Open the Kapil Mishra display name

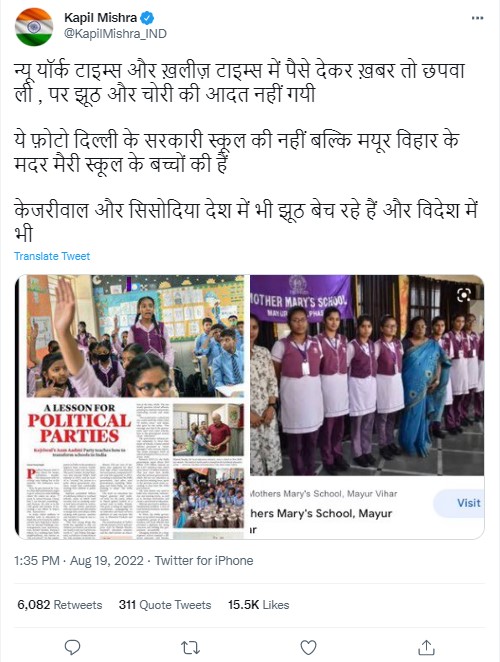tap(100, 18)
